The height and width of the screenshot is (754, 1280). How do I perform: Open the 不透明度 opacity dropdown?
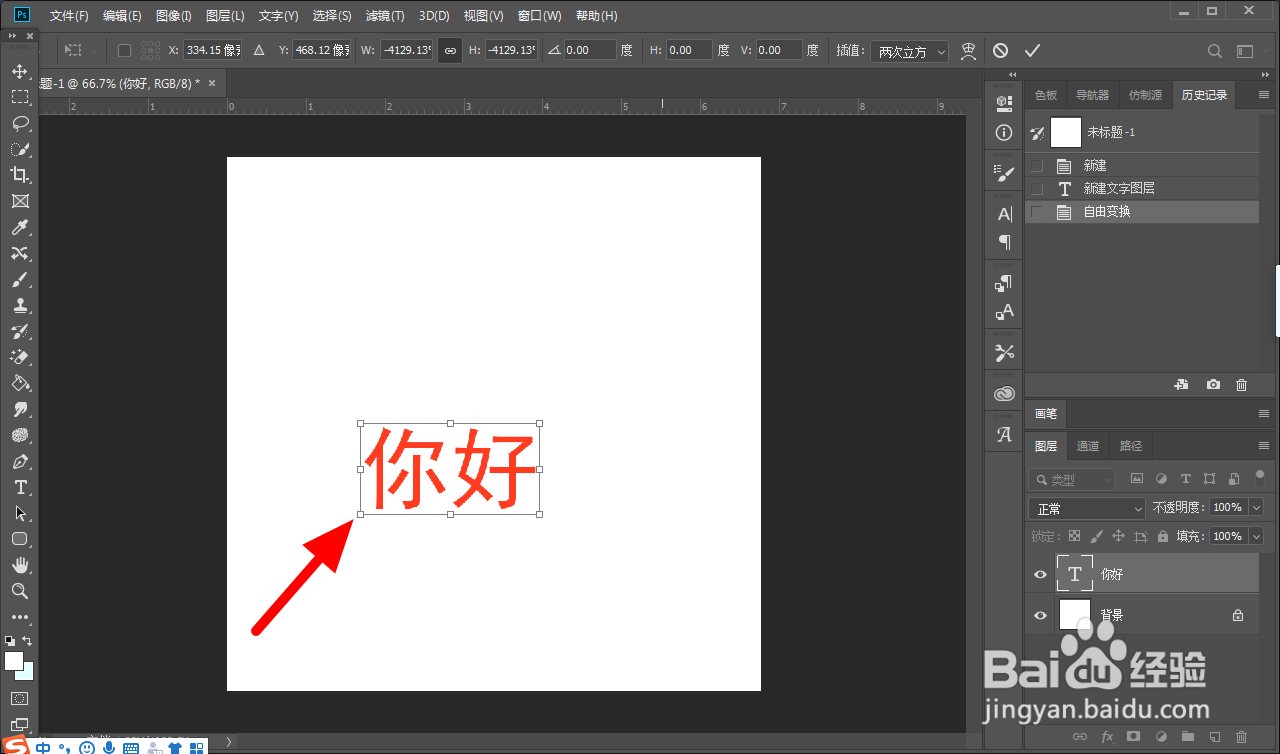[x=1256, y=507]
